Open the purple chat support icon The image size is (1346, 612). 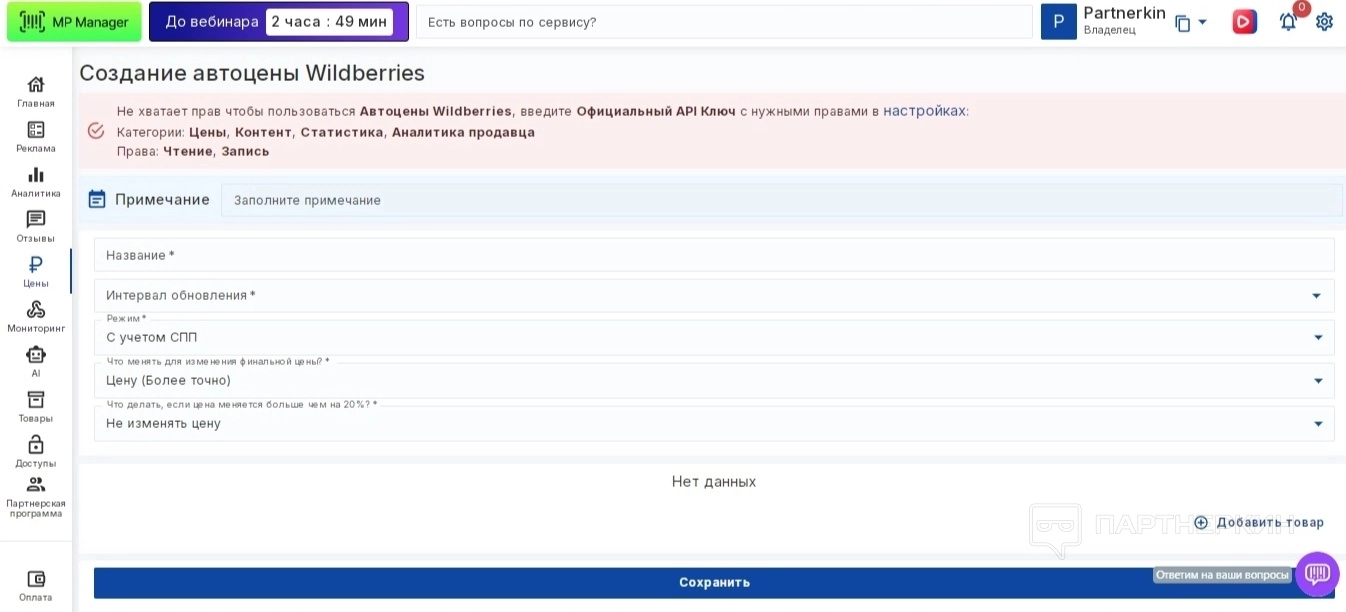point(1317,574)
